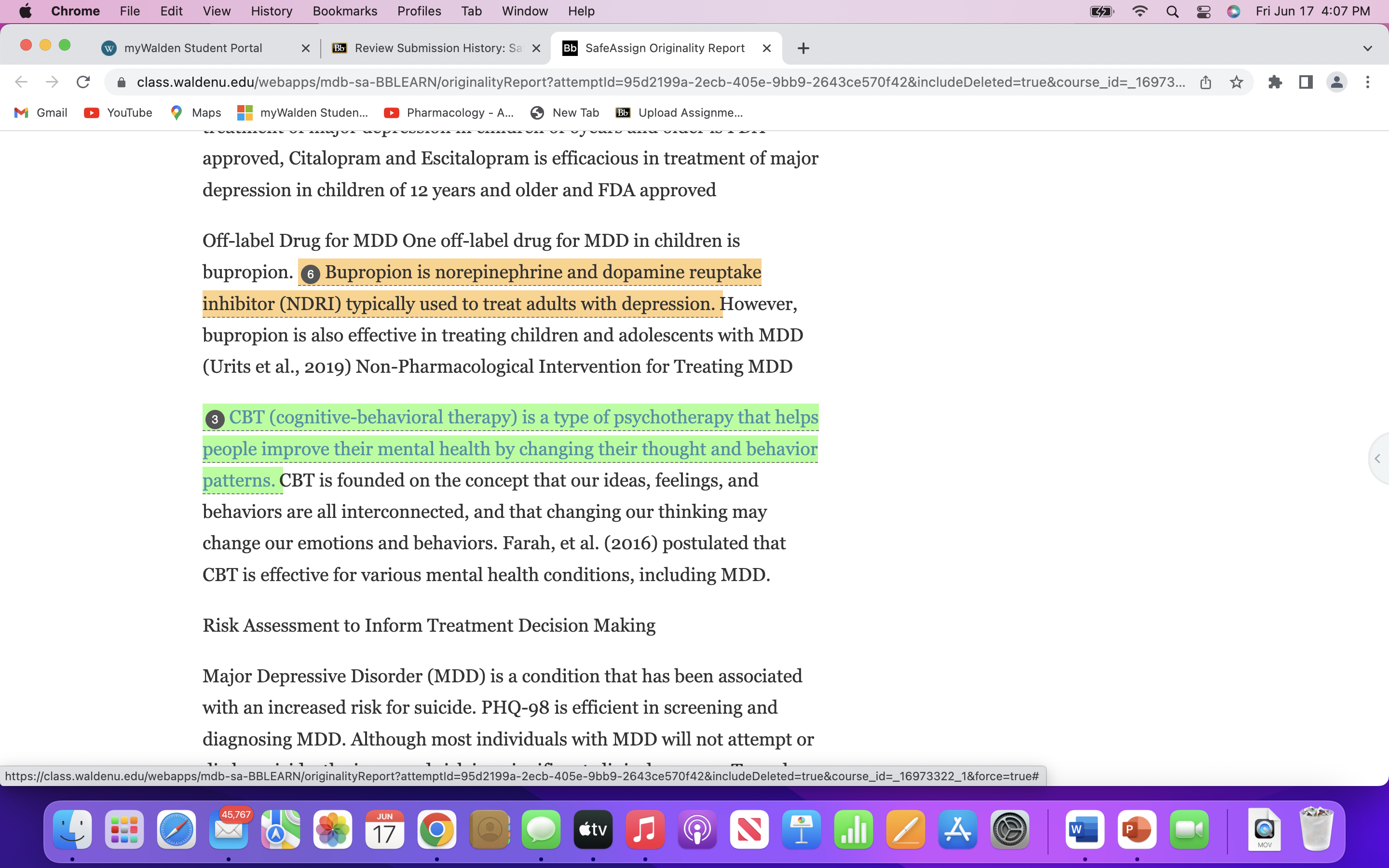Click the address bar URL
This screenshot has height=868, width=1389.
pos(661,82)
